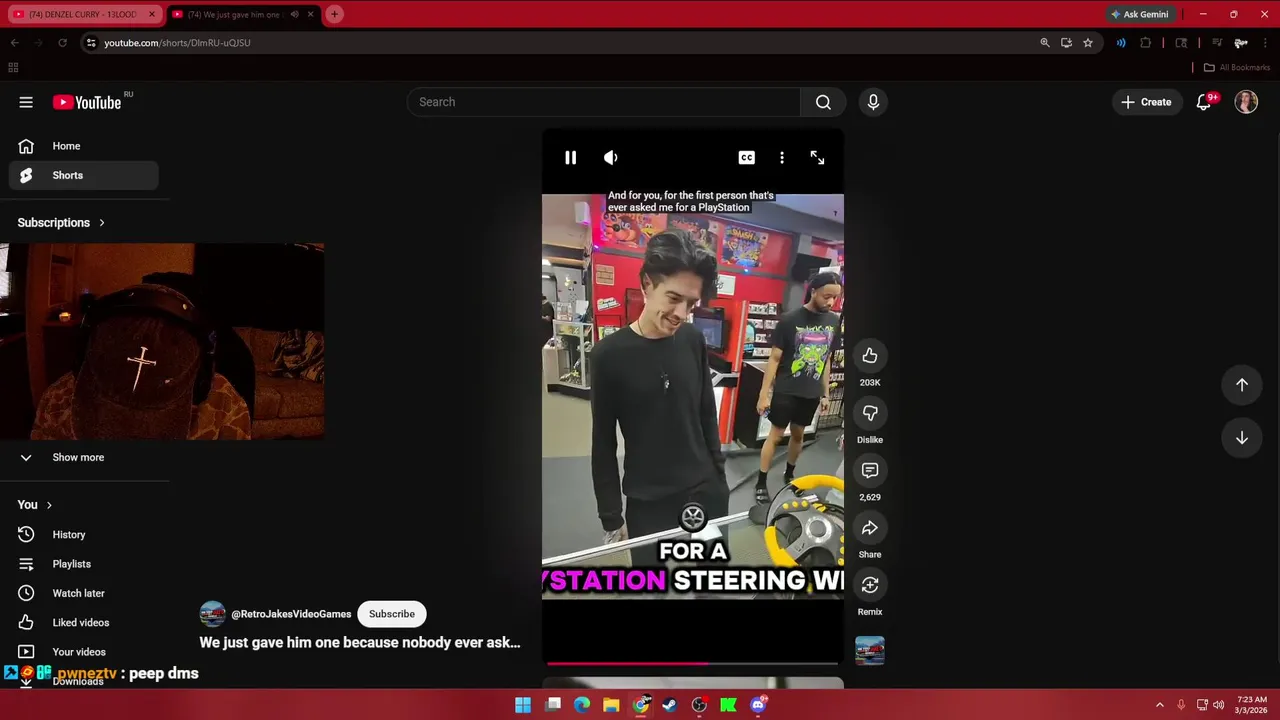Viewport: 1280px width, 720px height.
Task: Open the 2,629 comments
Action: 870,470
